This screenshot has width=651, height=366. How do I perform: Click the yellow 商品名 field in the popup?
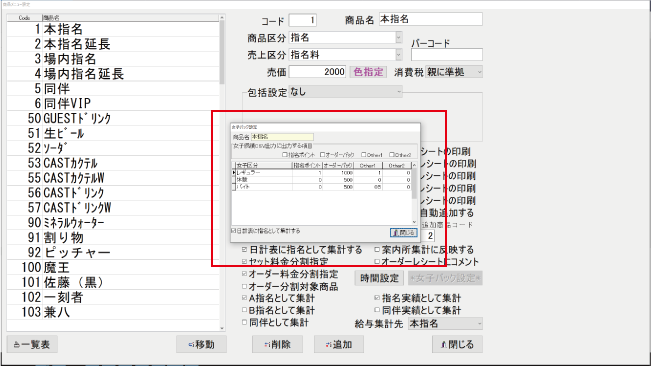pyautogui.click(x=282, y=137)
